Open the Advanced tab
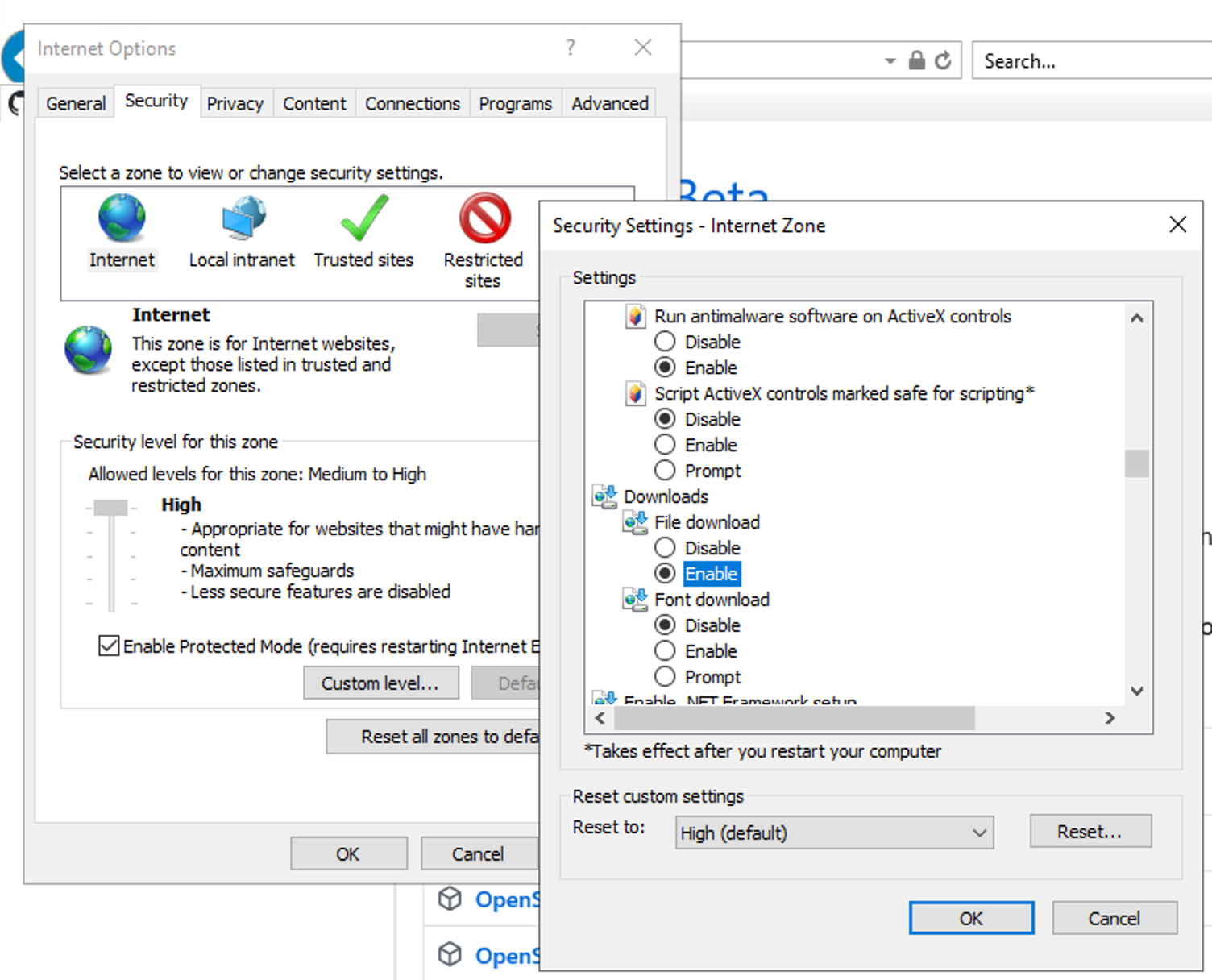 pyautogui.click(x=609, y=103)
